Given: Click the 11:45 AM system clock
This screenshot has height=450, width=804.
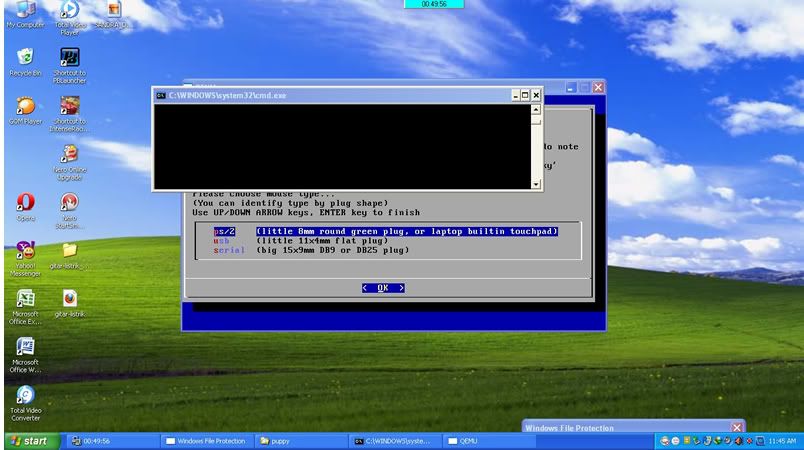Looking at the screenshot, I should [782, 441].
